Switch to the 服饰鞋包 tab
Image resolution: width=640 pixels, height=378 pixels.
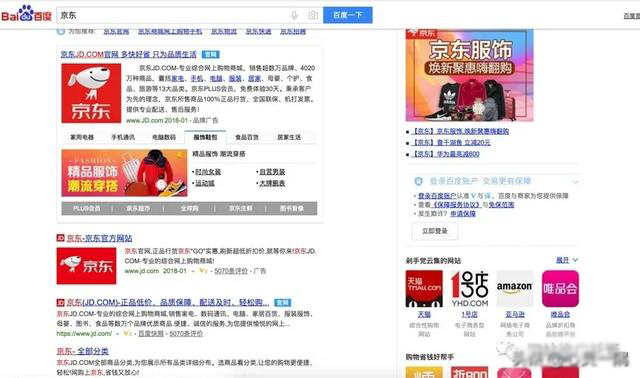point(205,137)
